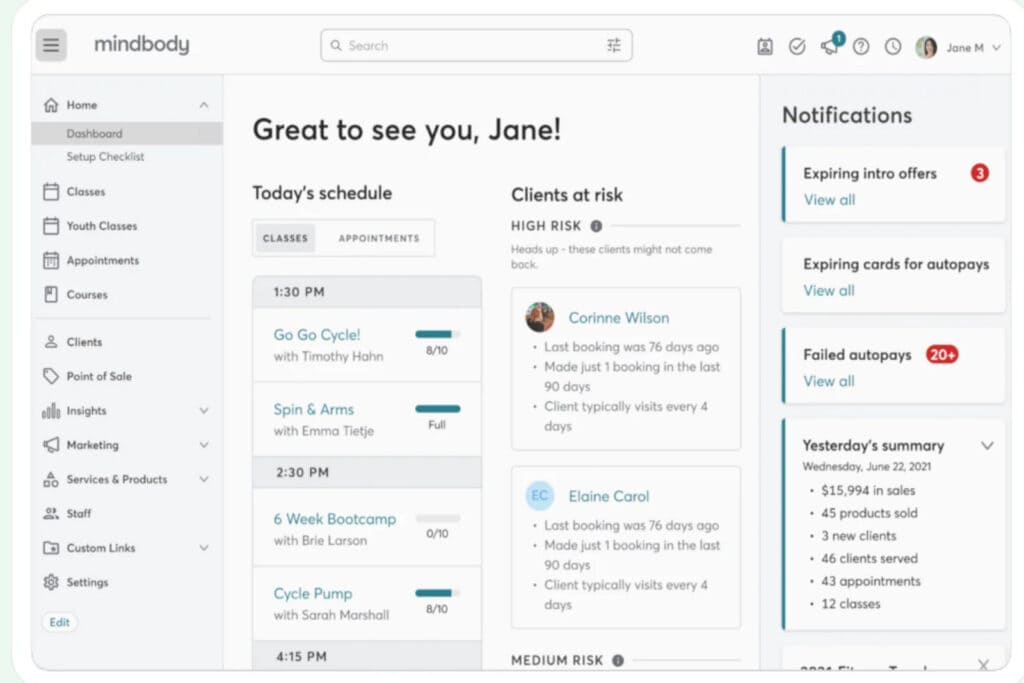Expand the Insights sidebar menu
Image resolution: width=1024 pixels, height=683 pixels.
[x=204, y=411]
